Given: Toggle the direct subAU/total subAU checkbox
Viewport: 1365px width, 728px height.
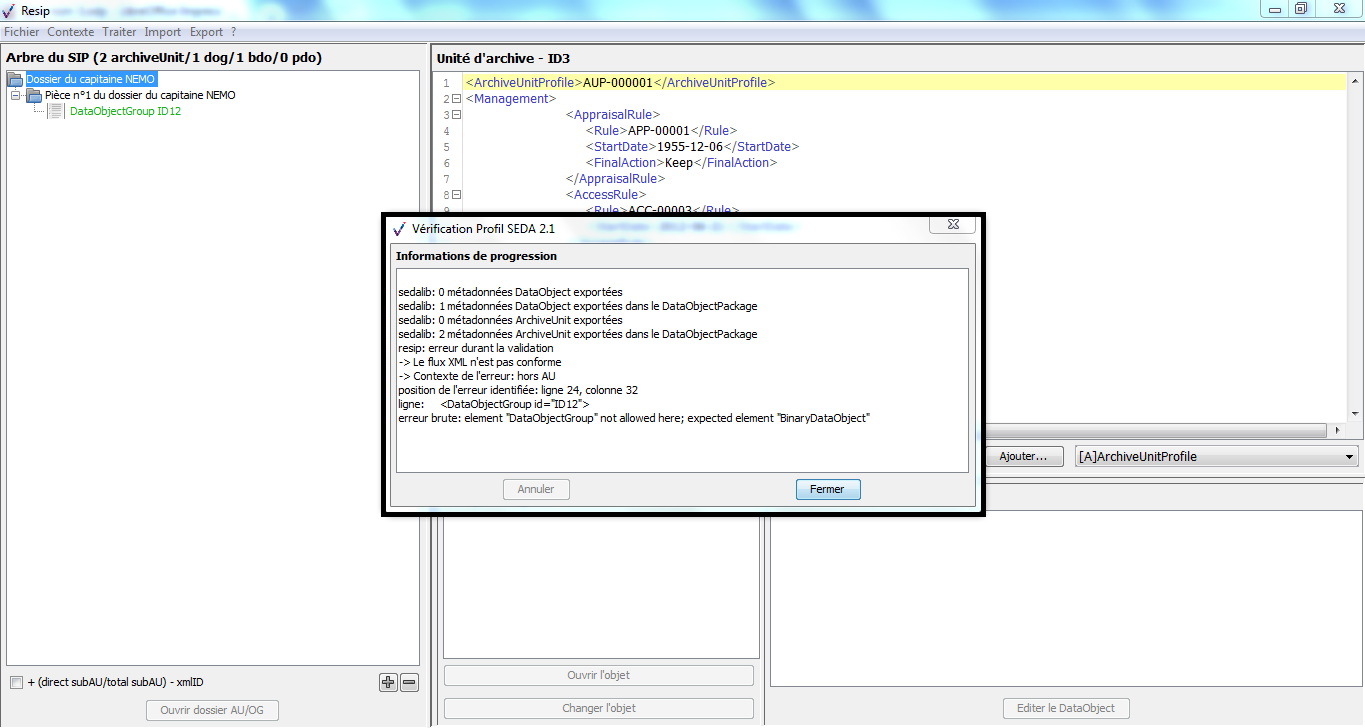Looking at the screenshot, I should 16,682.
